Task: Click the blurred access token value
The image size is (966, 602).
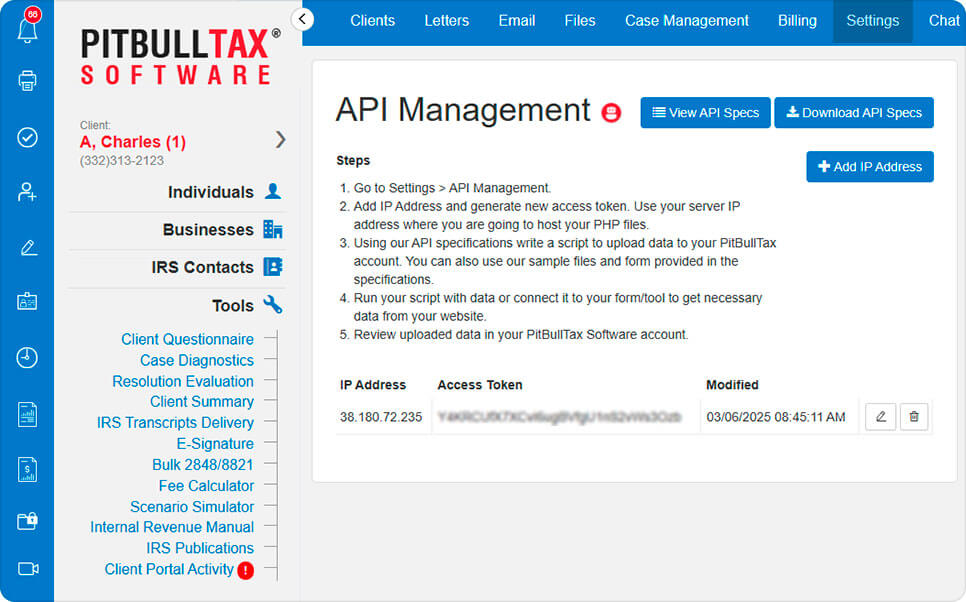Action: point(559,417)
